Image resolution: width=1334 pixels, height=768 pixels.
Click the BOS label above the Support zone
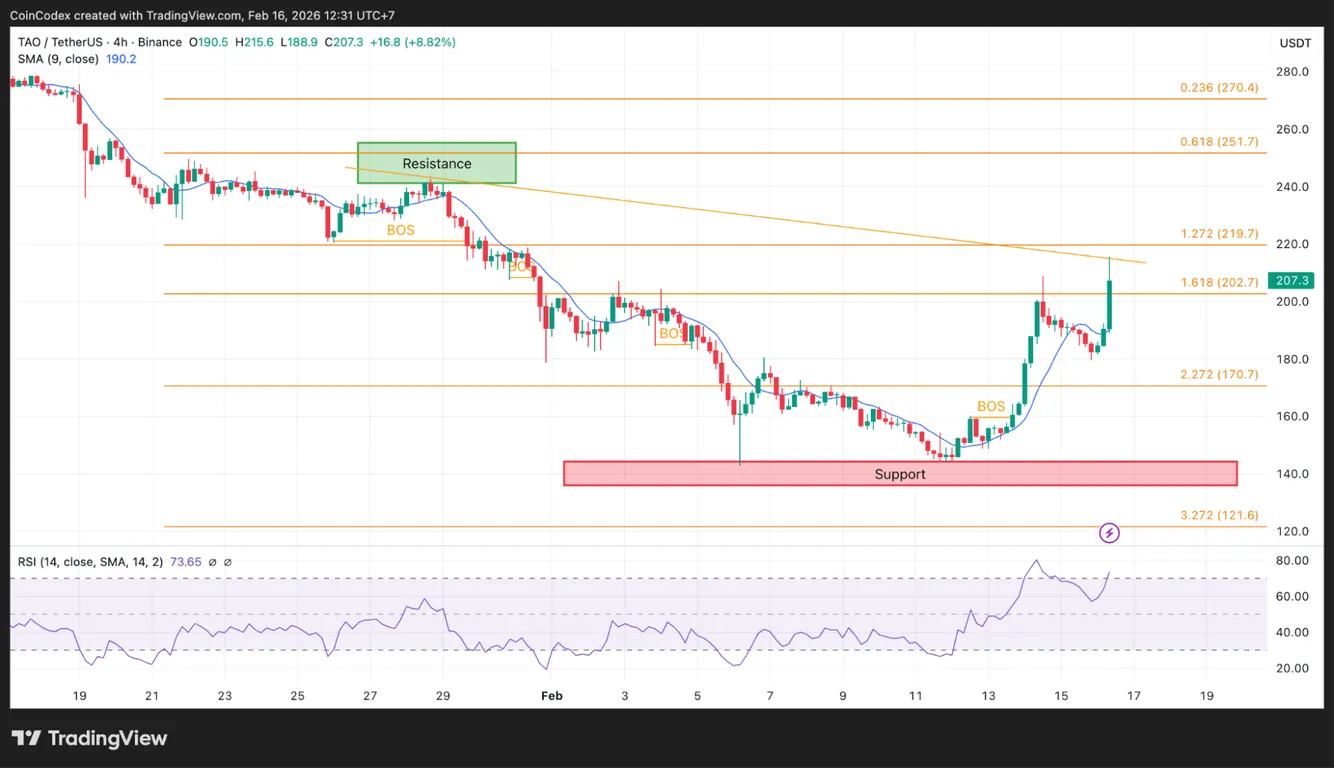tap(991, 406)
